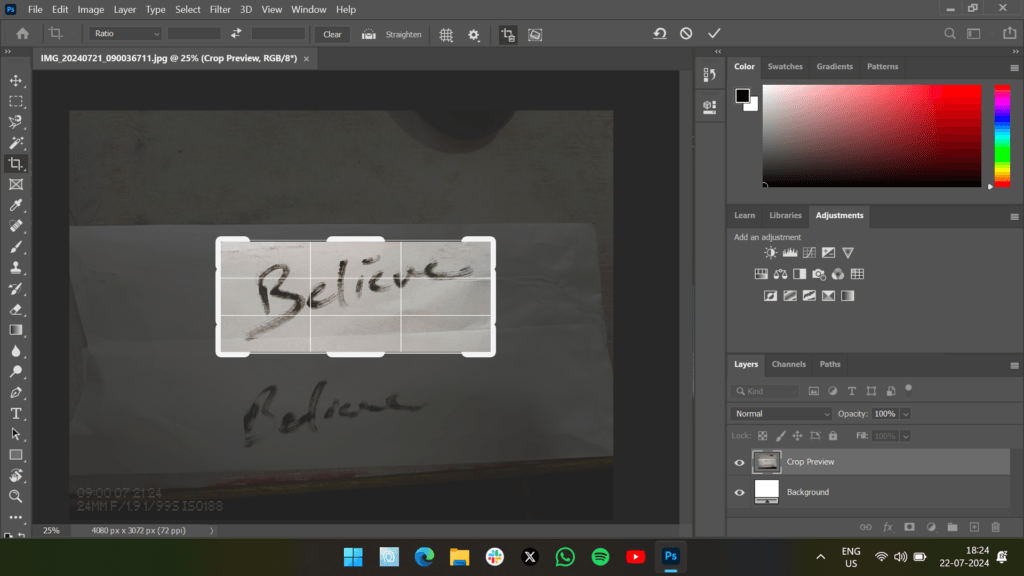Toggle Delete Cropped Pixels option
1024x576 pixels.
click(507, 35)
